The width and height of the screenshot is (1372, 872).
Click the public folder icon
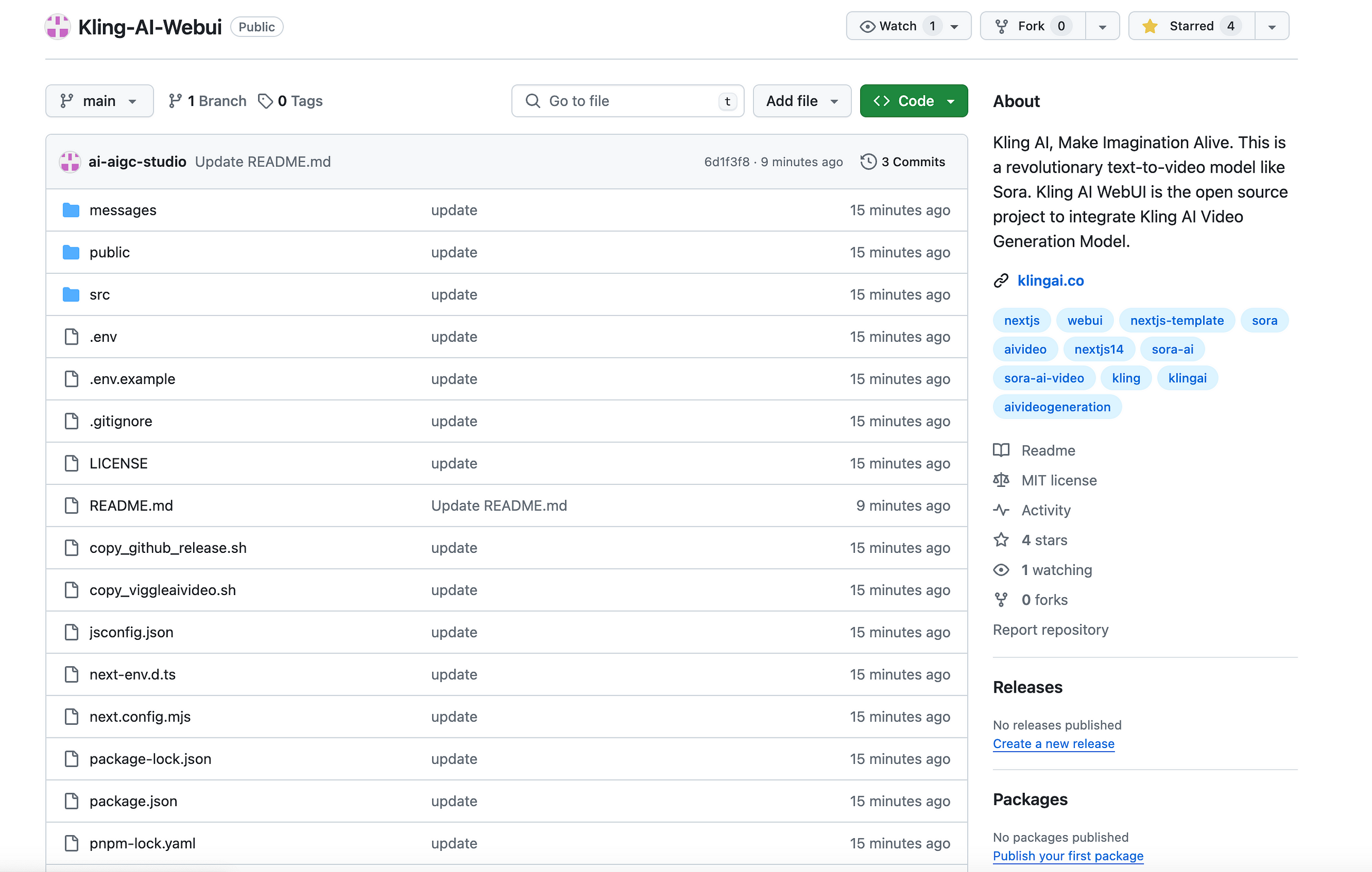click(x=71, y=252)
